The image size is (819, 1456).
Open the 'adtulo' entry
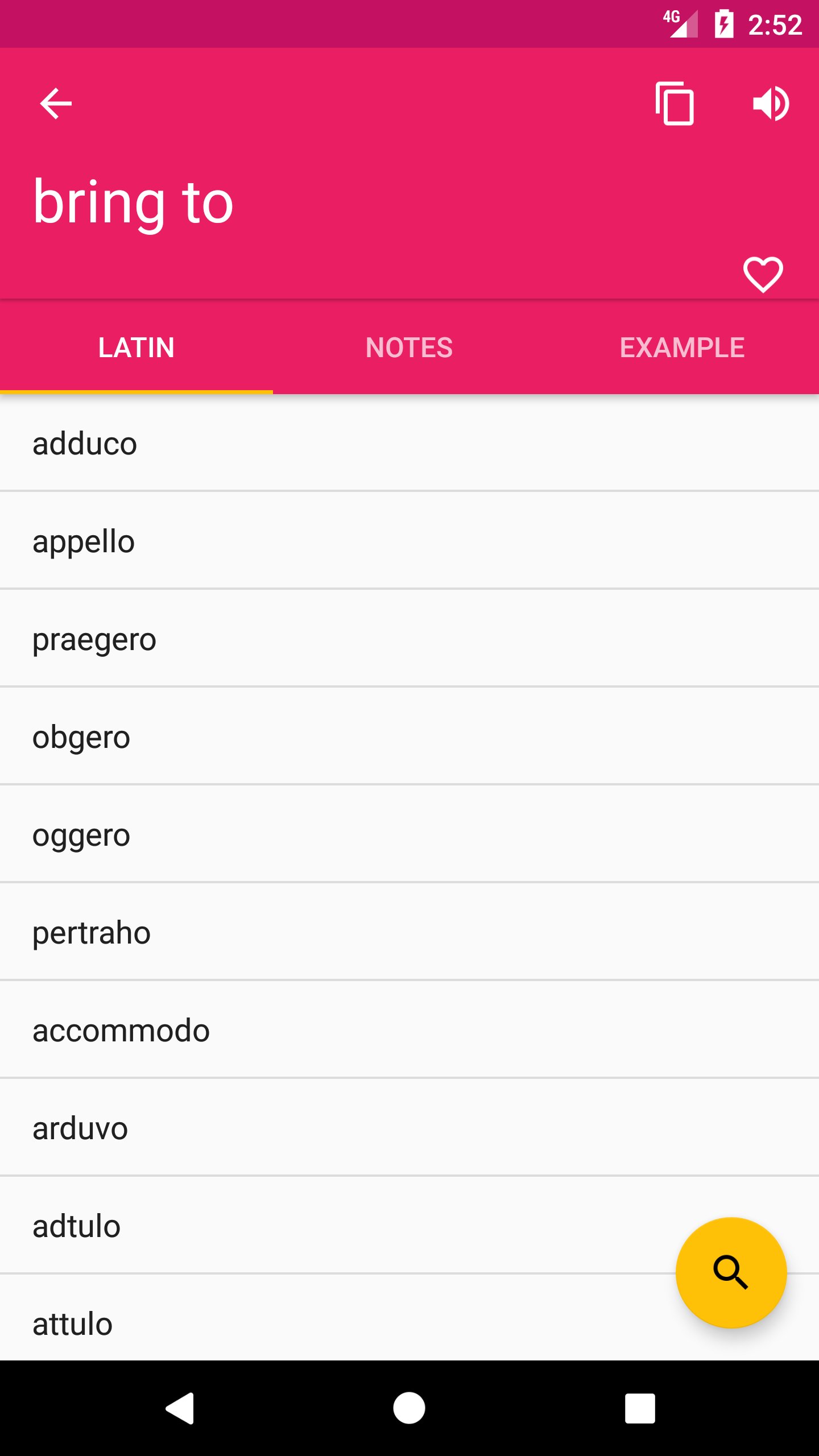pos(77,1226)
